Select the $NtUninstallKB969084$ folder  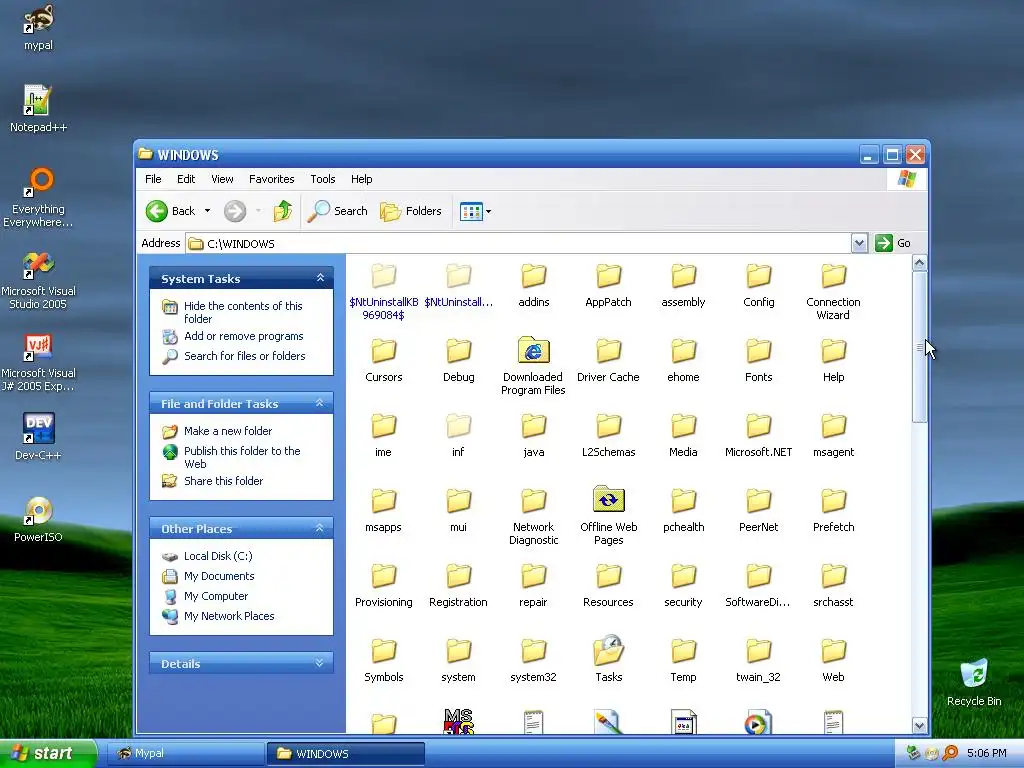pos(383,292)
